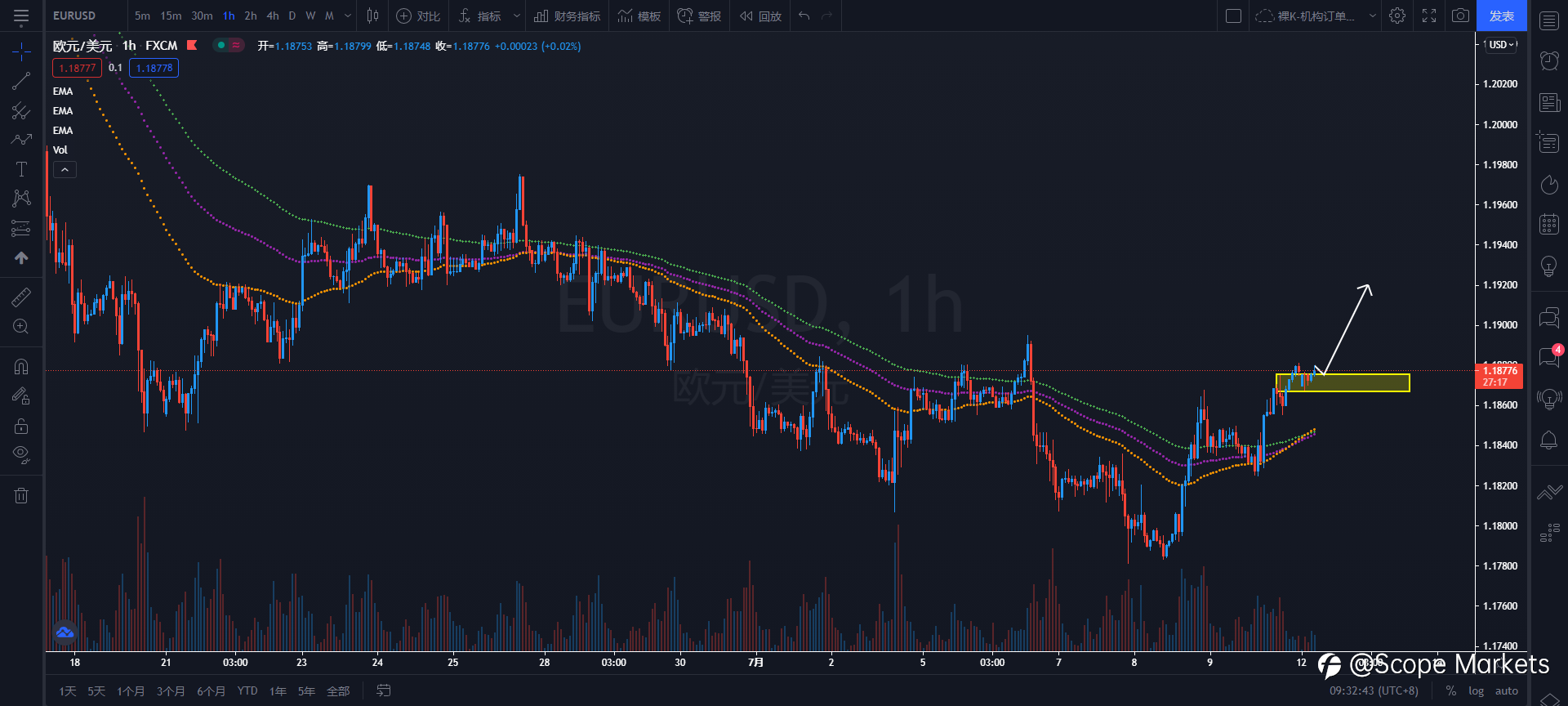Undo the last action
This screenshot has height=706, width=1568.
804,16
